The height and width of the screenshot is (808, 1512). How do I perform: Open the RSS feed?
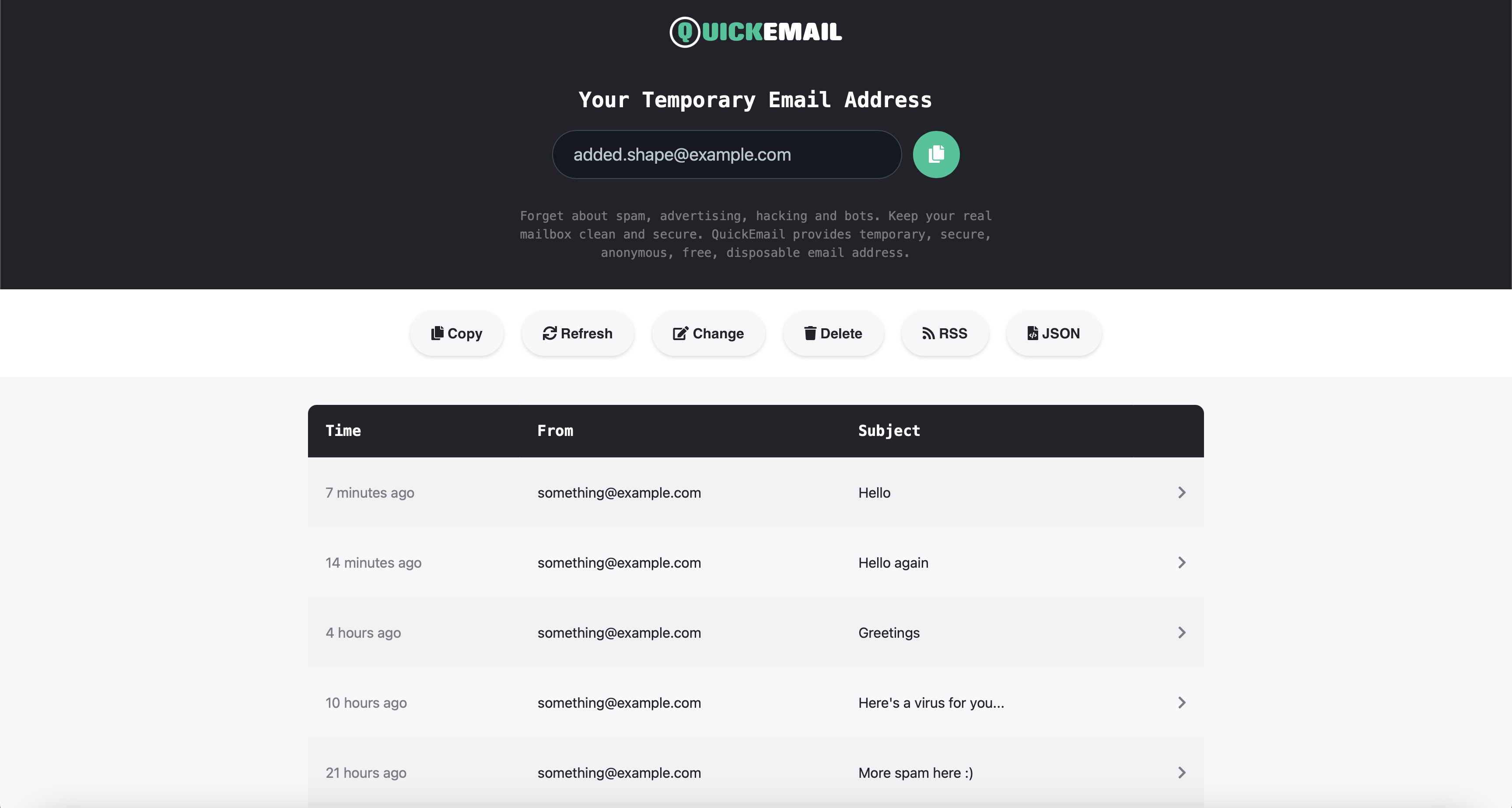click(x=945, y=333)
